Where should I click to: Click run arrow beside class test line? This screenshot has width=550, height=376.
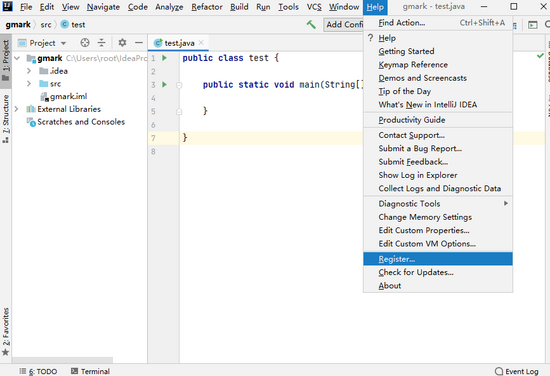(165, 58)
